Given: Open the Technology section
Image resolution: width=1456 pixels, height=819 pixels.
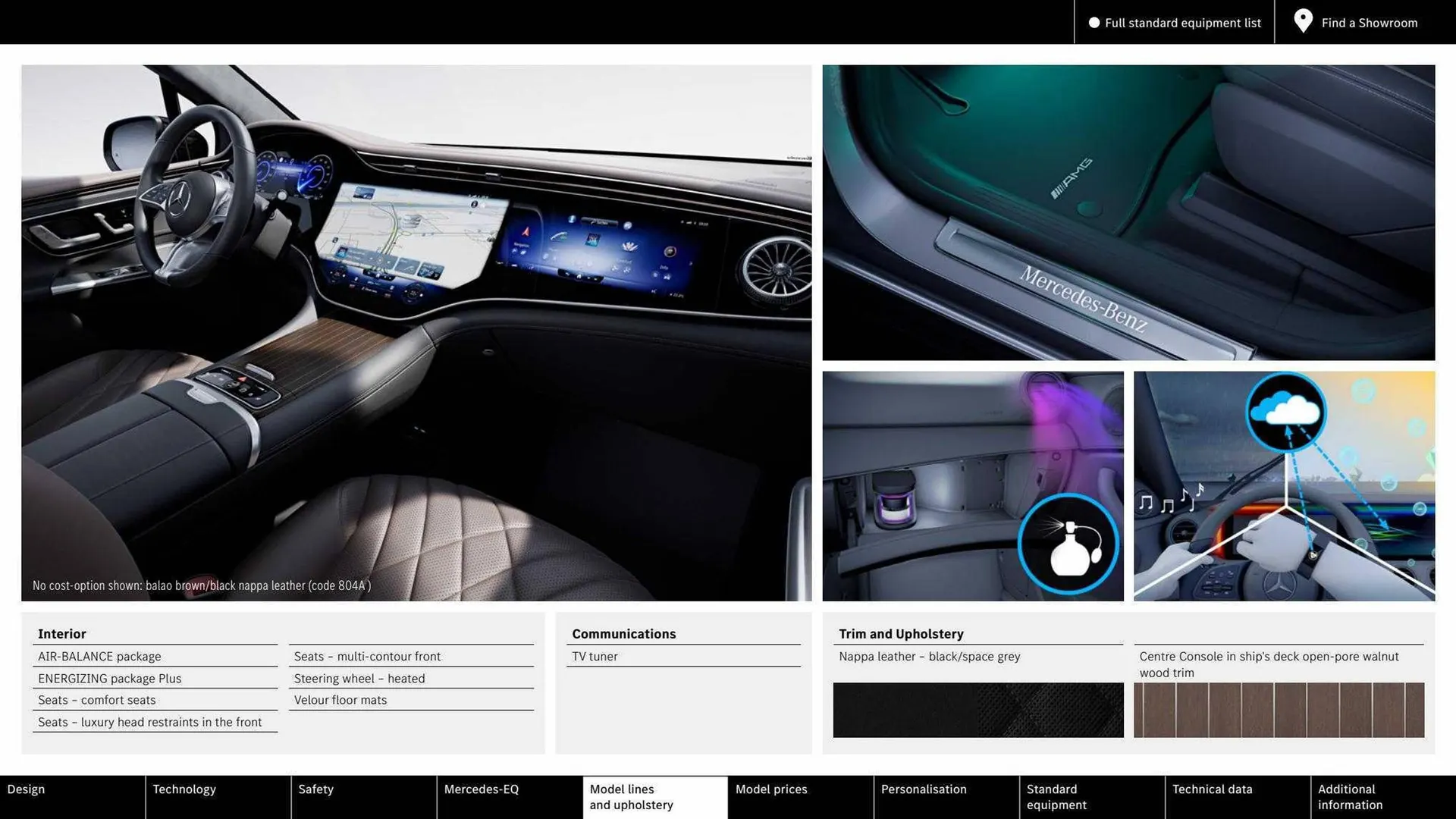Looking at the screenshot, I should (x=184, y=789).
